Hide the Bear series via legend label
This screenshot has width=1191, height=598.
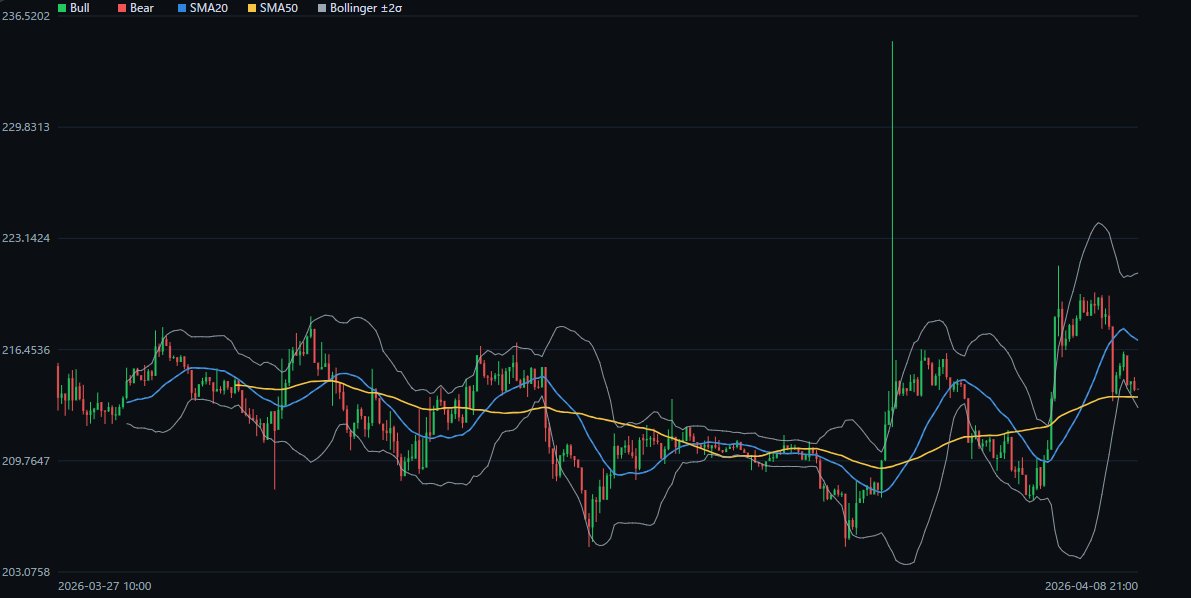coord(141,7)
